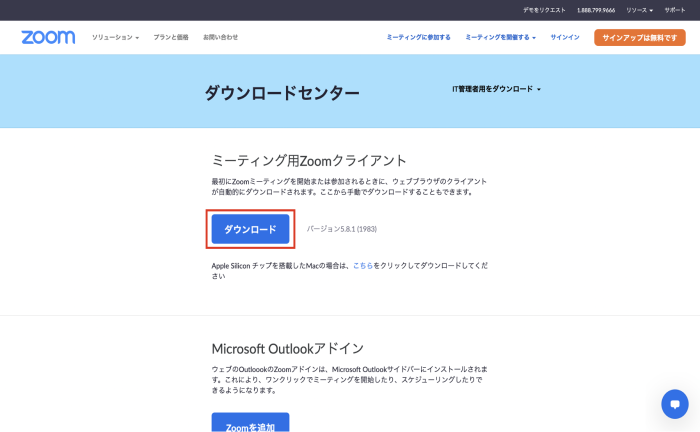Click the Zoom logo in the header

pos(48,37)
